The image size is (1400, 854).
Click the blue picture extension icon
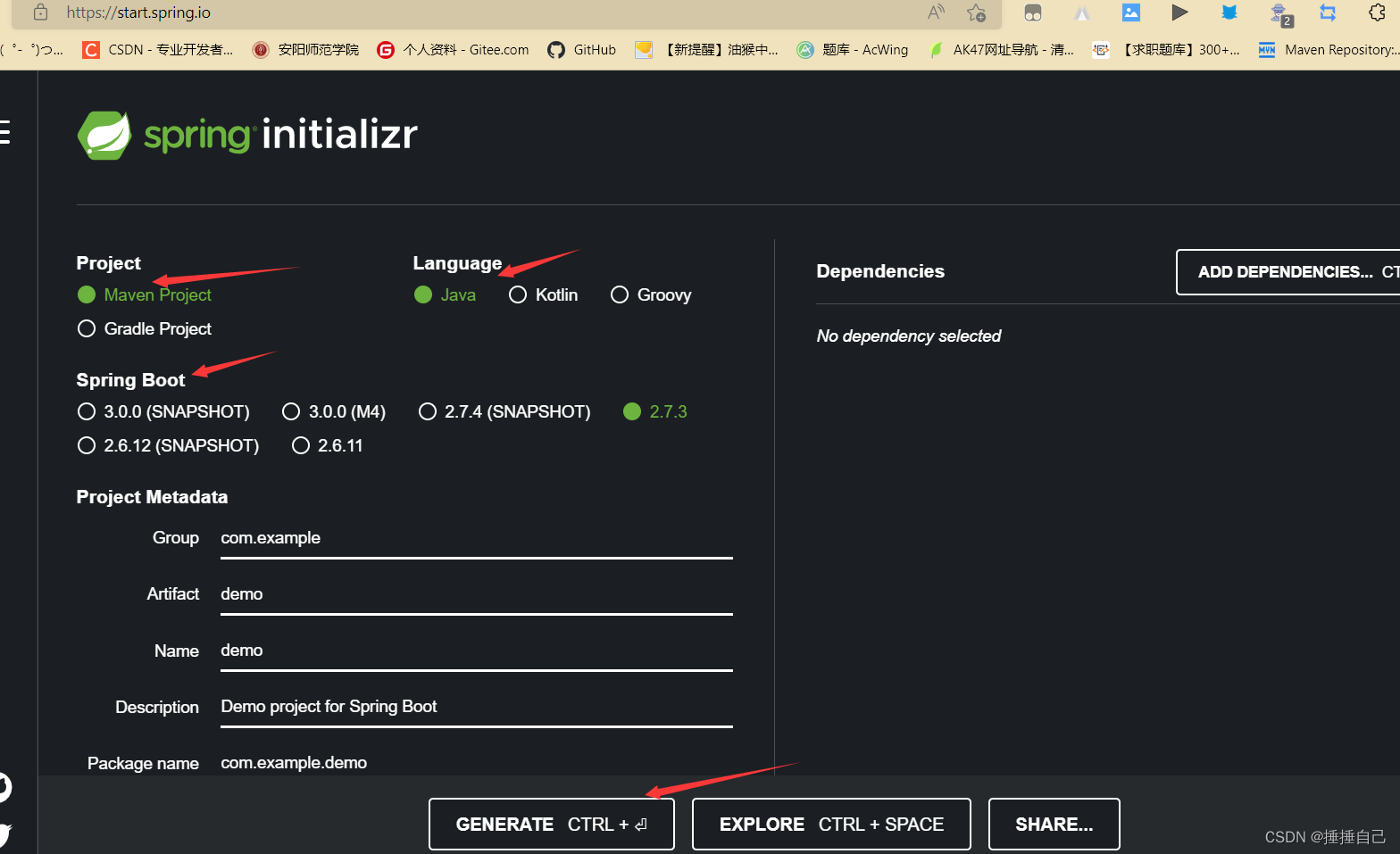[1131, 12]
